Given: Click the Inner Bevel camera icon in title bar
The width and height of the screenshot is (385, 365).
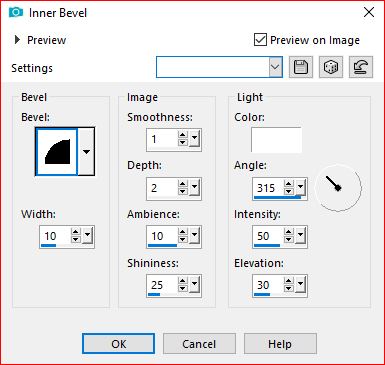Looking at the screenshot, I should click(16, 13).
